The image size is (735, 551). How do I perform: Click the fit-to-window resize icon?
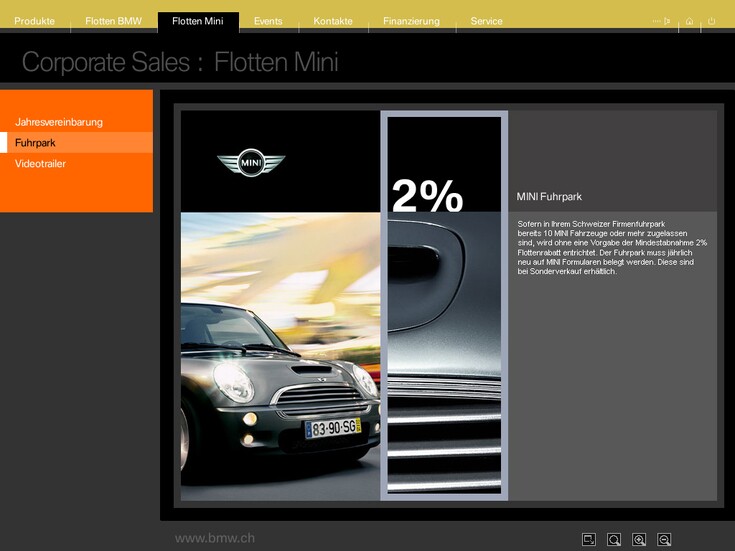click(589, 539)
